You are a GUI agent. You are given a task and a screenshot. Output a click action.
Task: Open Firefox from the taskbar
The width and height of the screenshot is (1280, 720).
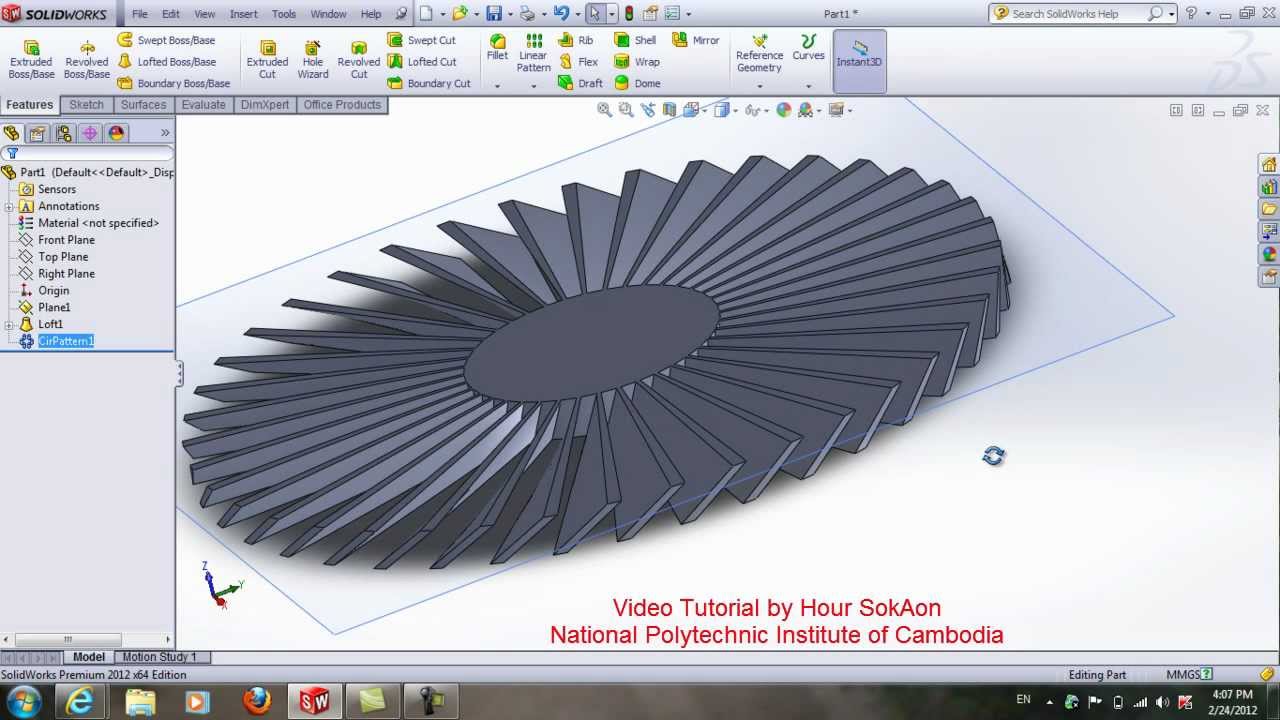coord(257,701)
